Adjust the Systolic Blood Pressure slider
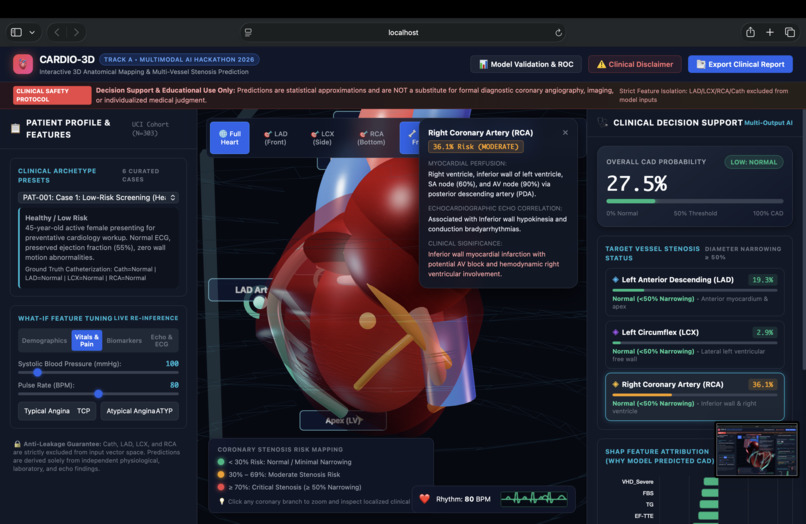This screenshot has width=806, height=524. tap(98, 372)
